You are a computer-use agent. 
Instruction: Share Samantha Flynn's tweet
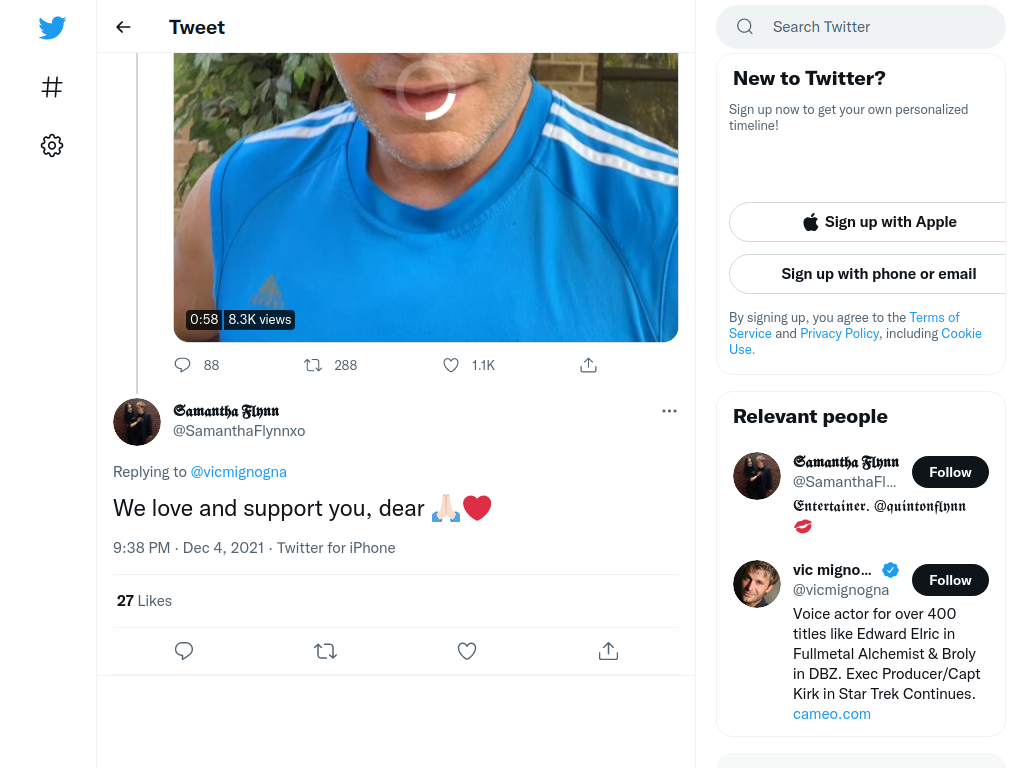click(x=608, y=650)
